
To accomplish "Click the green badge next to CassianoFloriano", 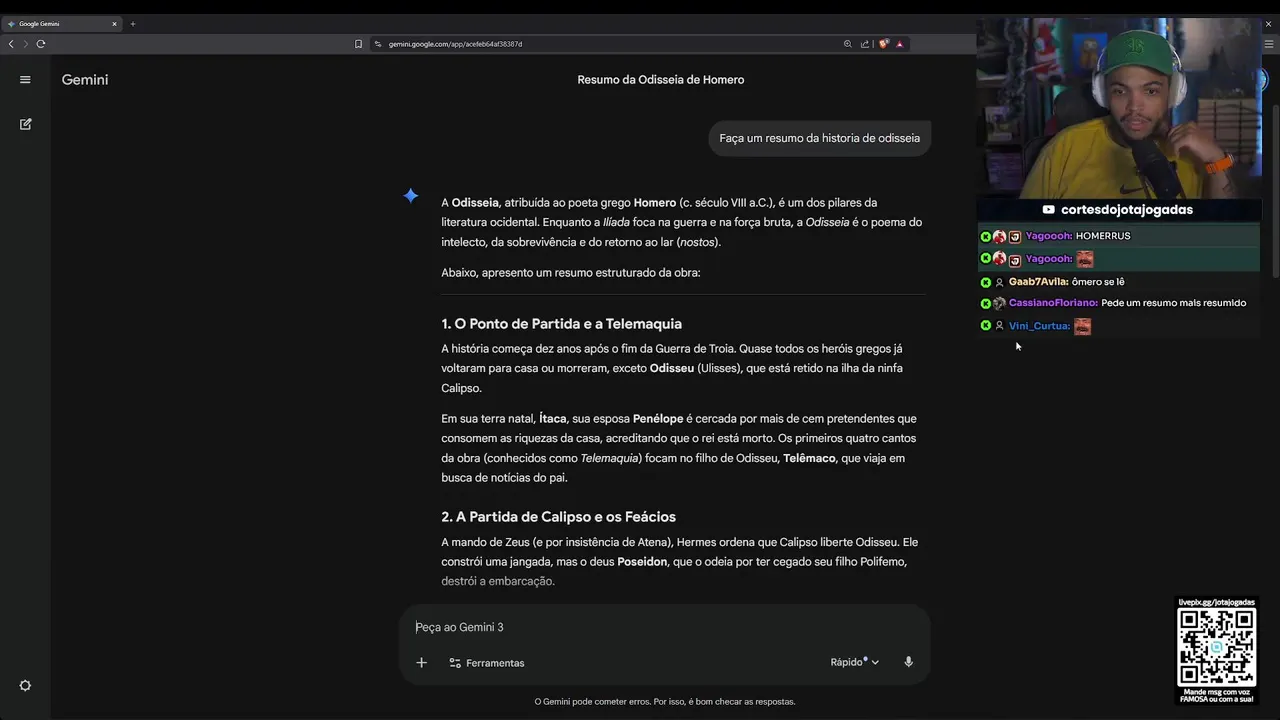I will pyautogui.click(x=985, y=303).
